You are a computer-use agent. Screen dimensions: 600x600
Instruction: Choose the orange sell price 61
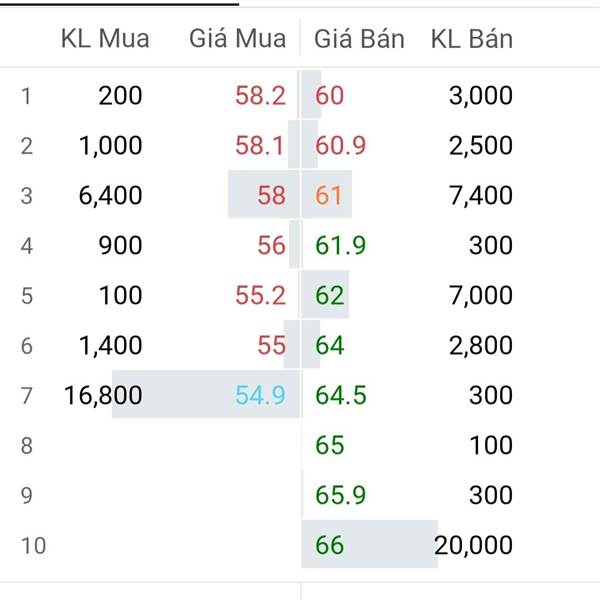328,195
